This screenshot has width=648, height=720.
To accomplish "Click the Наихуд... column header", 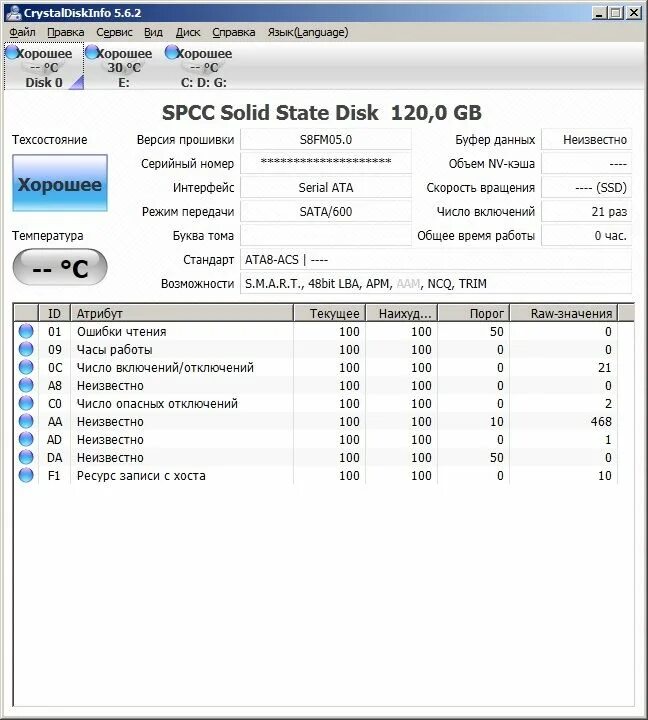I will (x=402, y=313).
